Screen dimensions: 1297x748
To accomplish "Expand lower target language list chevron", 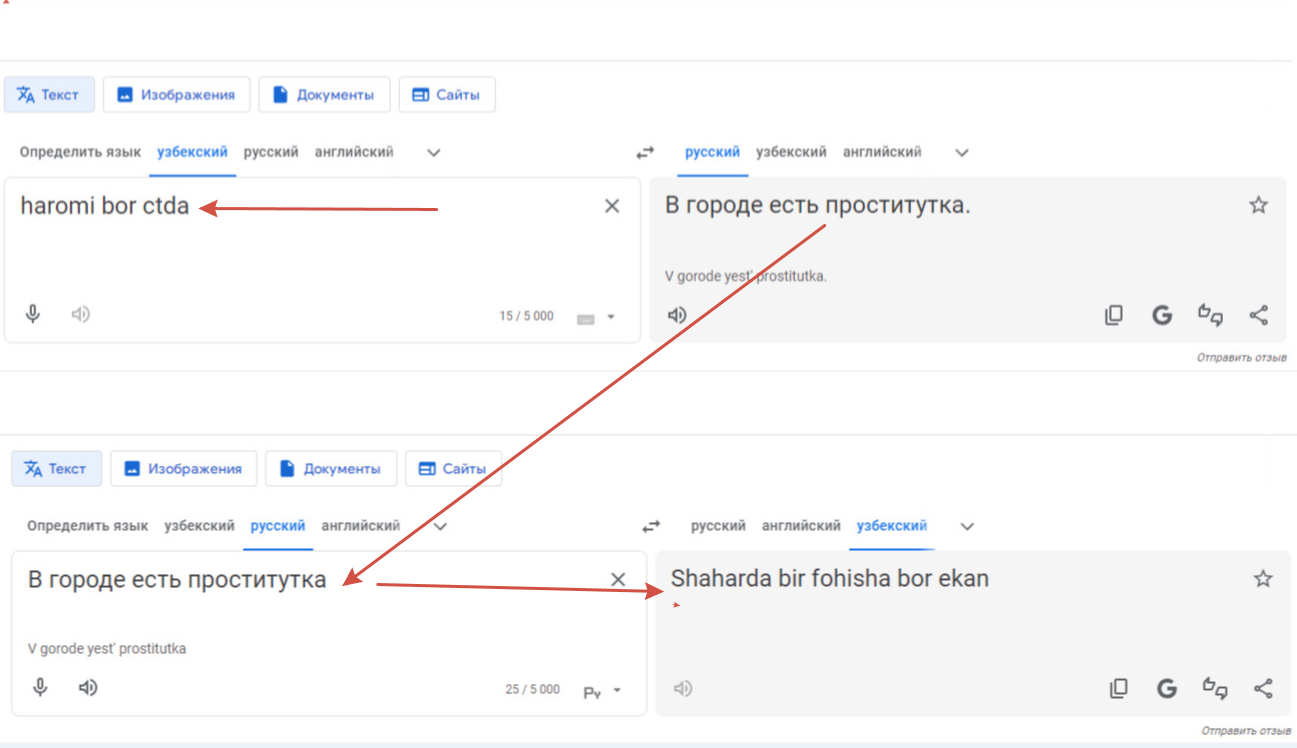I will click(x=967, y=526).
